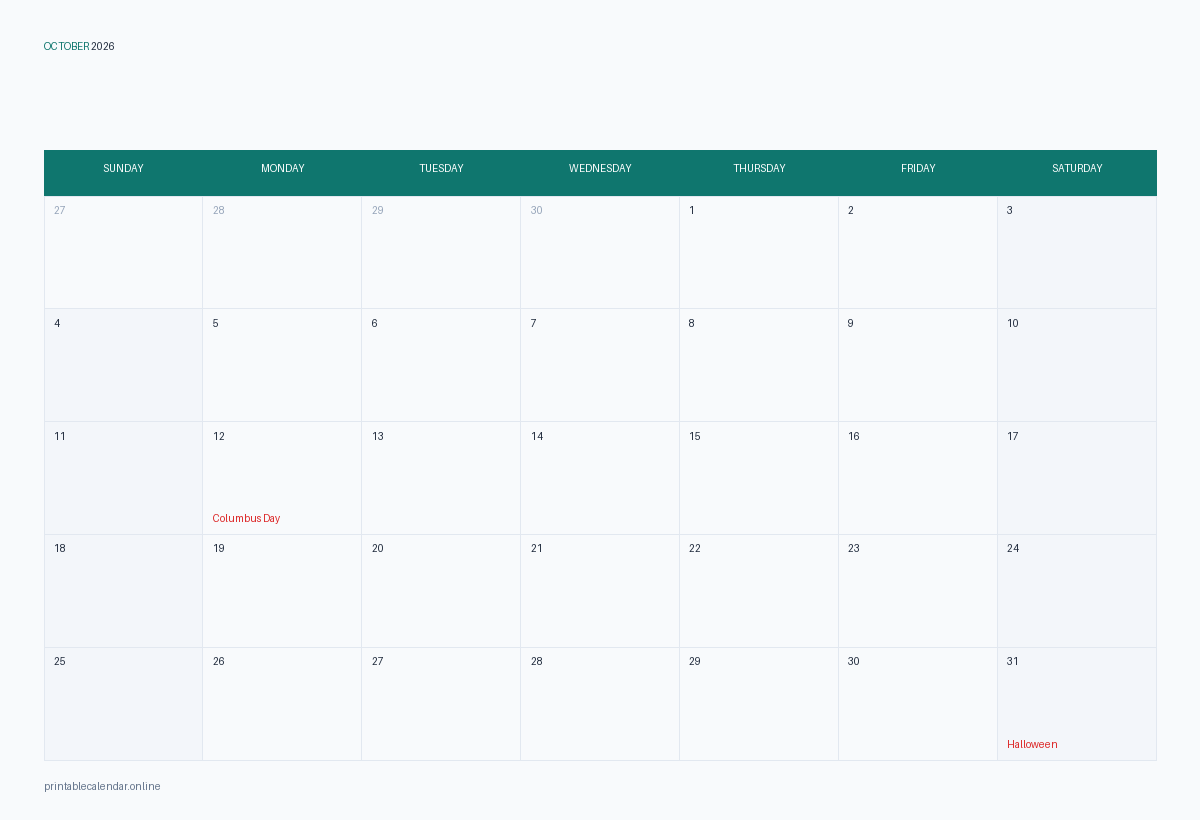The width and height of the screenshot is (1200, 820).
Task: Click greyed-out September date 27 under Sunday
Action: click(x=60, y=210)
